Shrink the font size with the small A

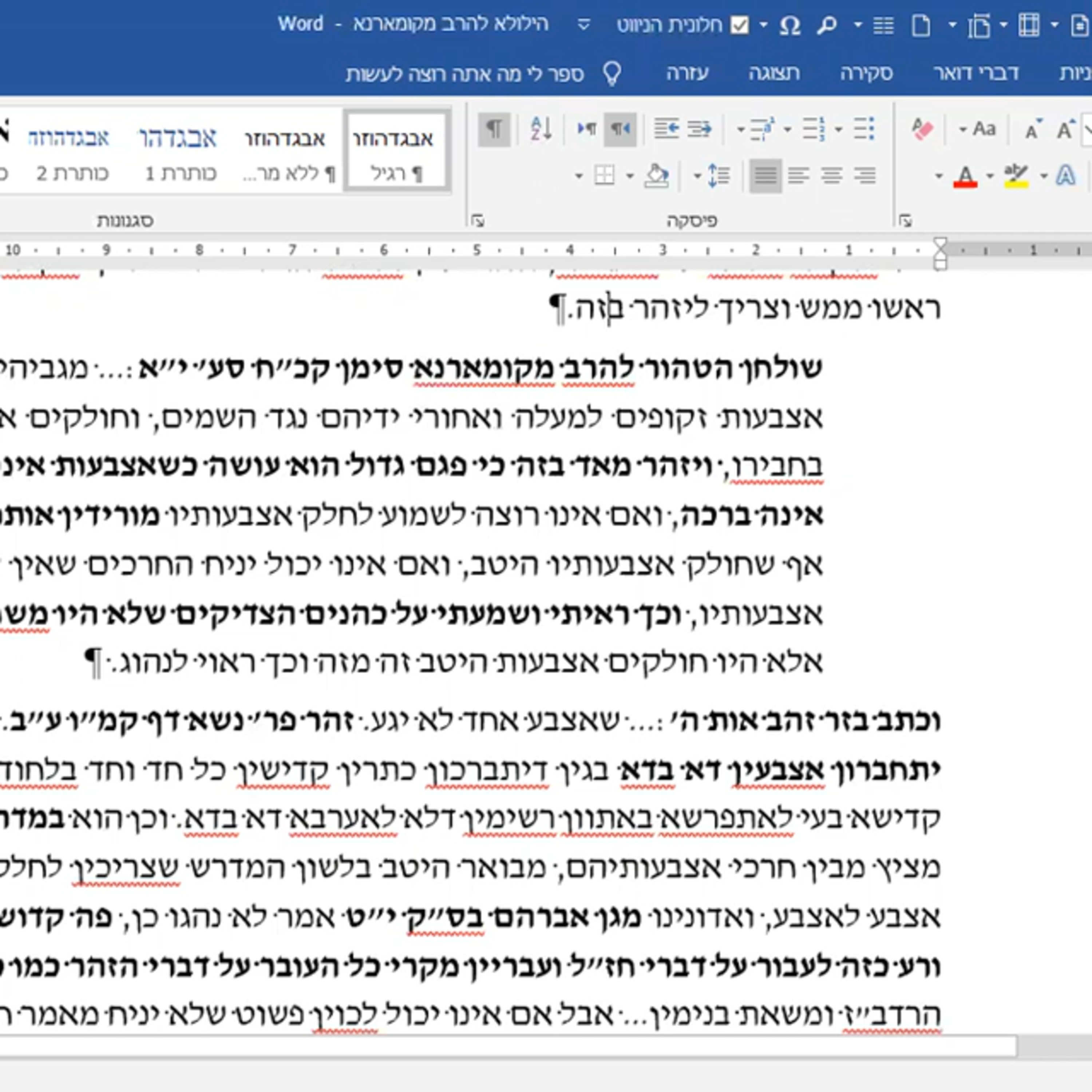tap(1033, 130)
